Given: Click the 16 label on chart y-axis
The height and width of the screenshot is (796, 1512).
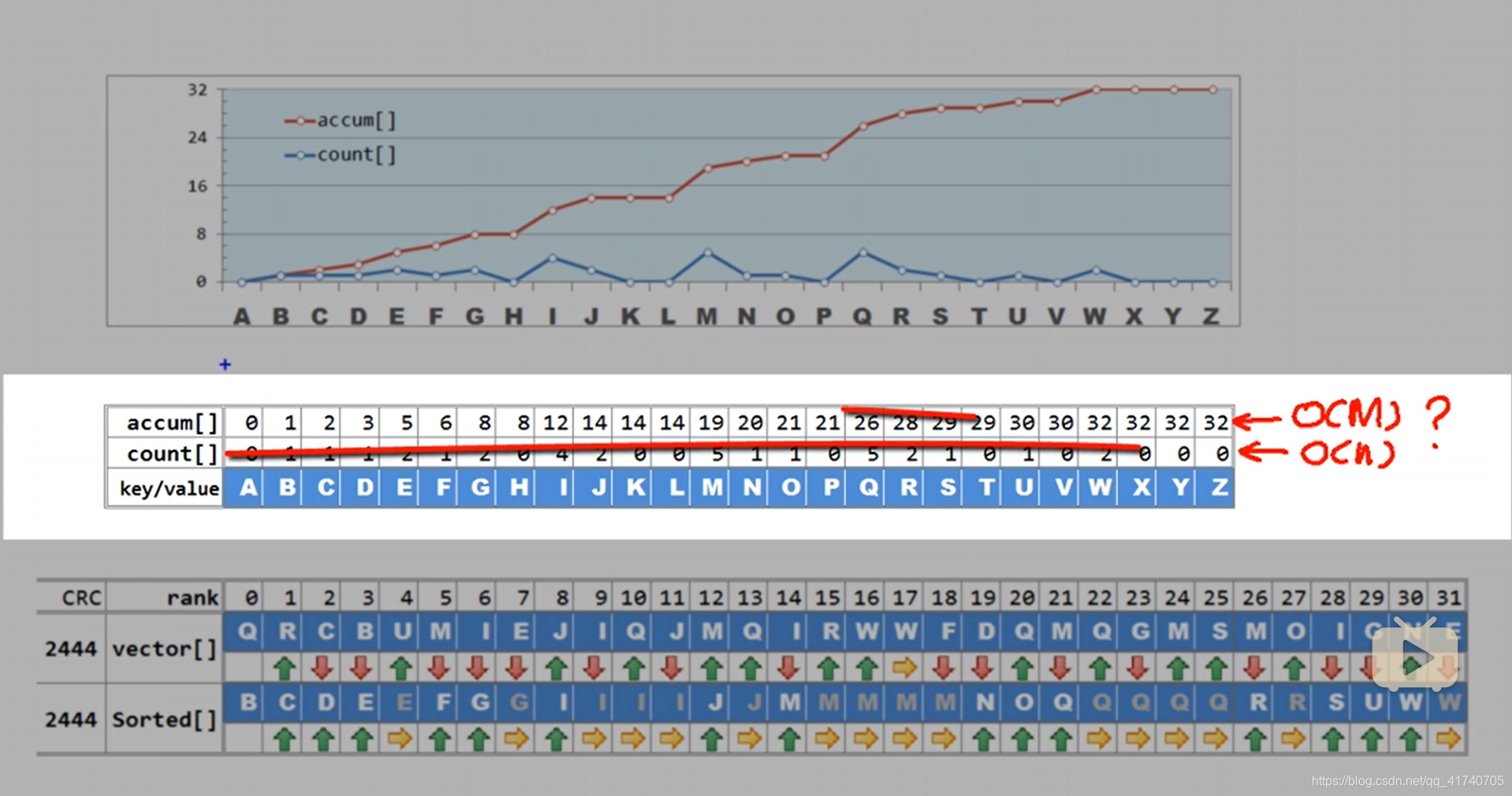Looking at the screenshot, I should click(x=197, y=186).
